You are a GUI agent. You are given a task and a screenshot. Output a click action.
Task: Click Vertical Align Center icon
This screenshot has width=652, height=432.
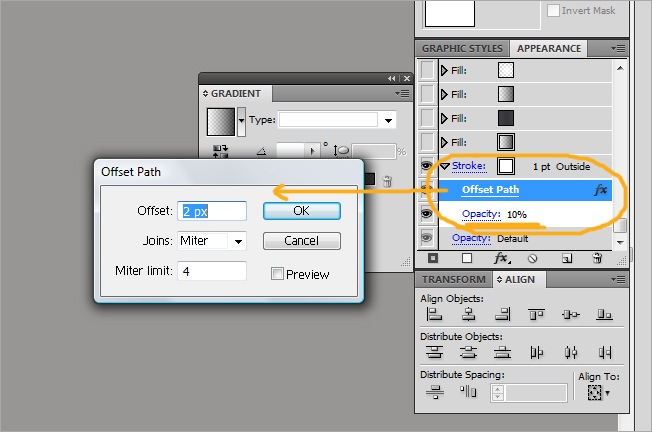pos(570,314)
